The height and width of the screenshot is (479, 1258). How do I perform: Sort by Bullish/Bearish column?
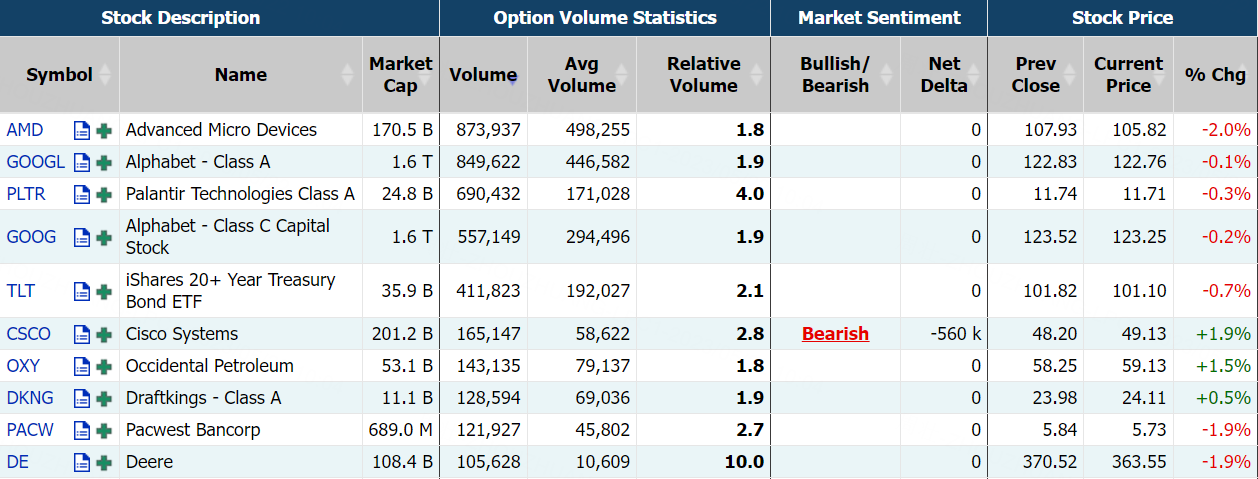point(835,75)
